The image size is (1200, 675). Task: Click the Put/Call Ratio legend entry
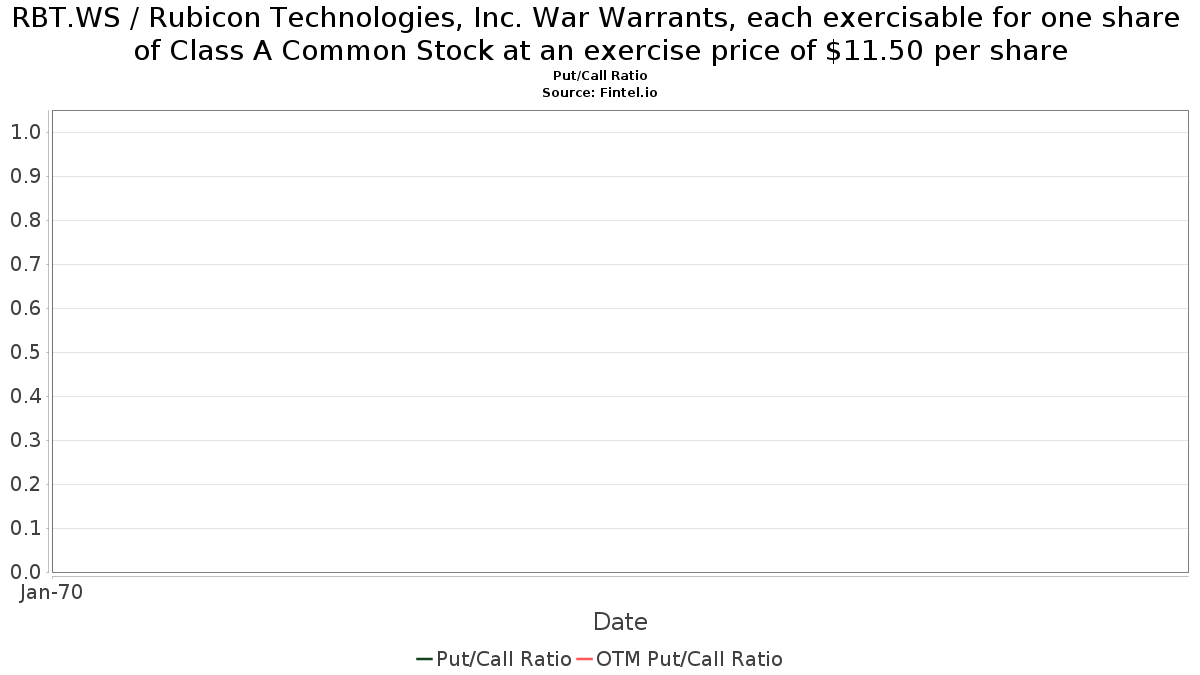point(494,659)
